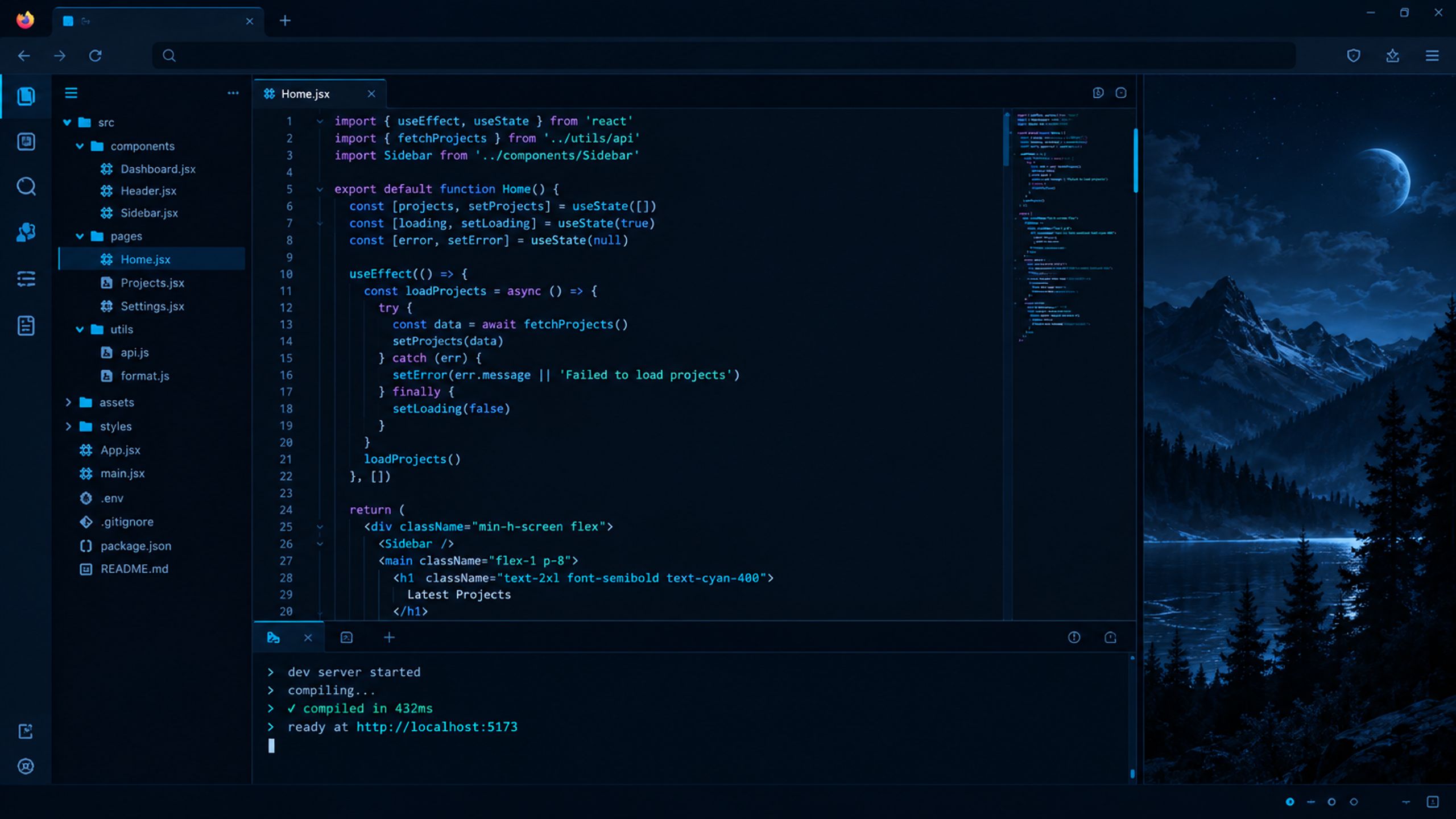Open the help icon at activity bar bottom
Viewport: 1456px width, 819px height.
26,766
